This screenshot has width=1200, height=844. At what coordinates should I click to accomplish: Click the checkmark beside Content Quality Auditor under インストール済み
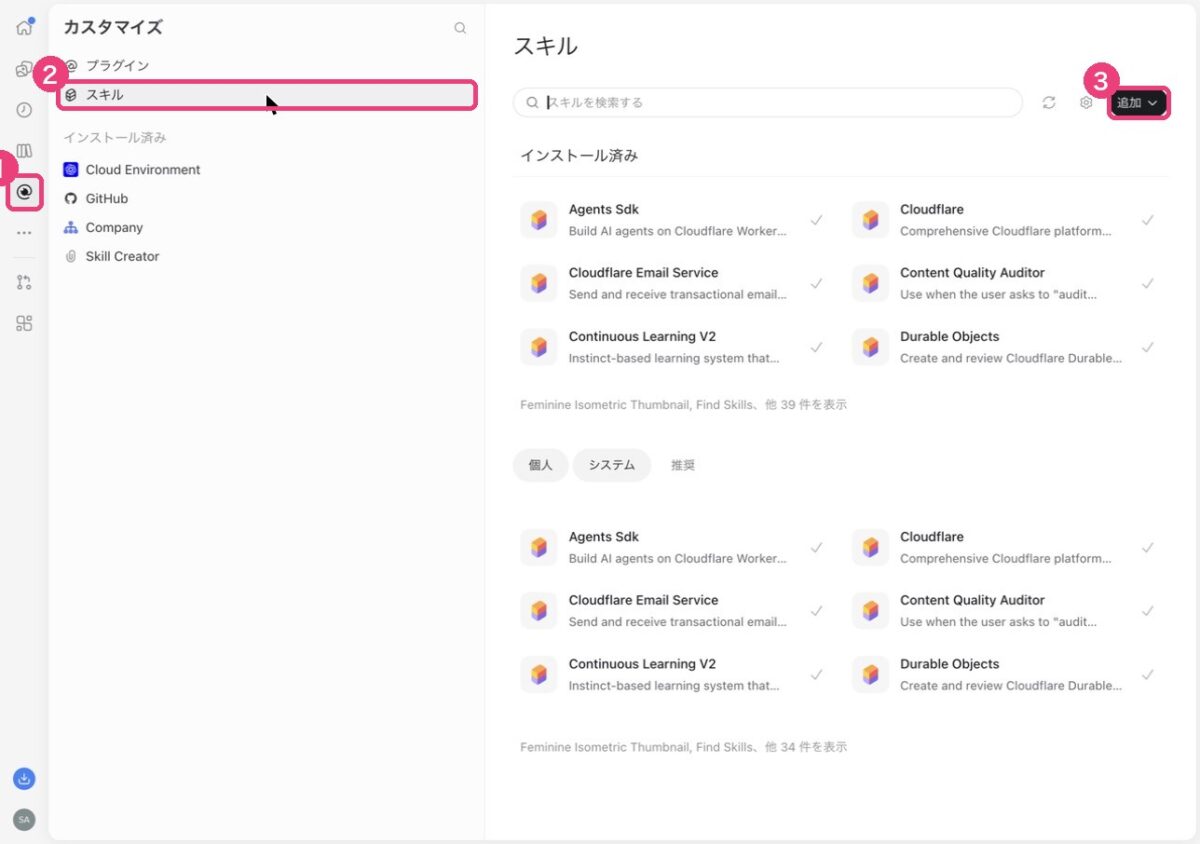(1148, 283)
